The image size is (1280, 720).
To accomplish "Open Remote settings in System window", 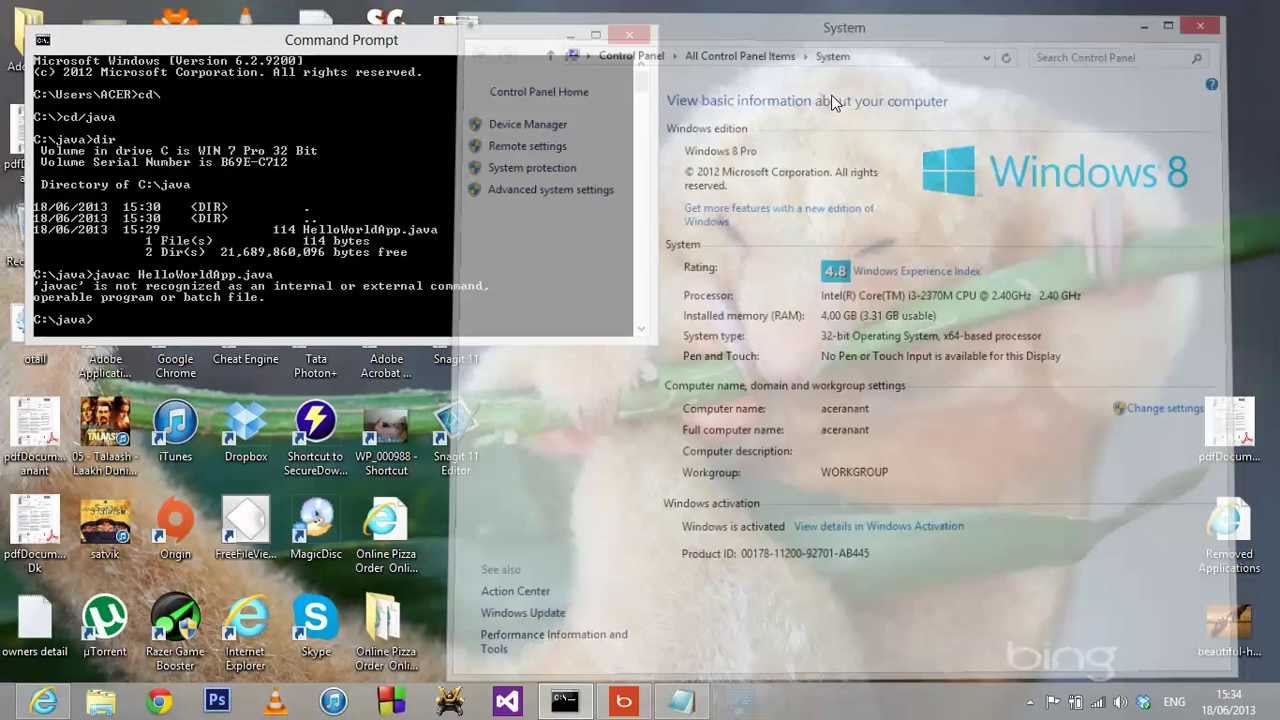I will click(527, 146).
